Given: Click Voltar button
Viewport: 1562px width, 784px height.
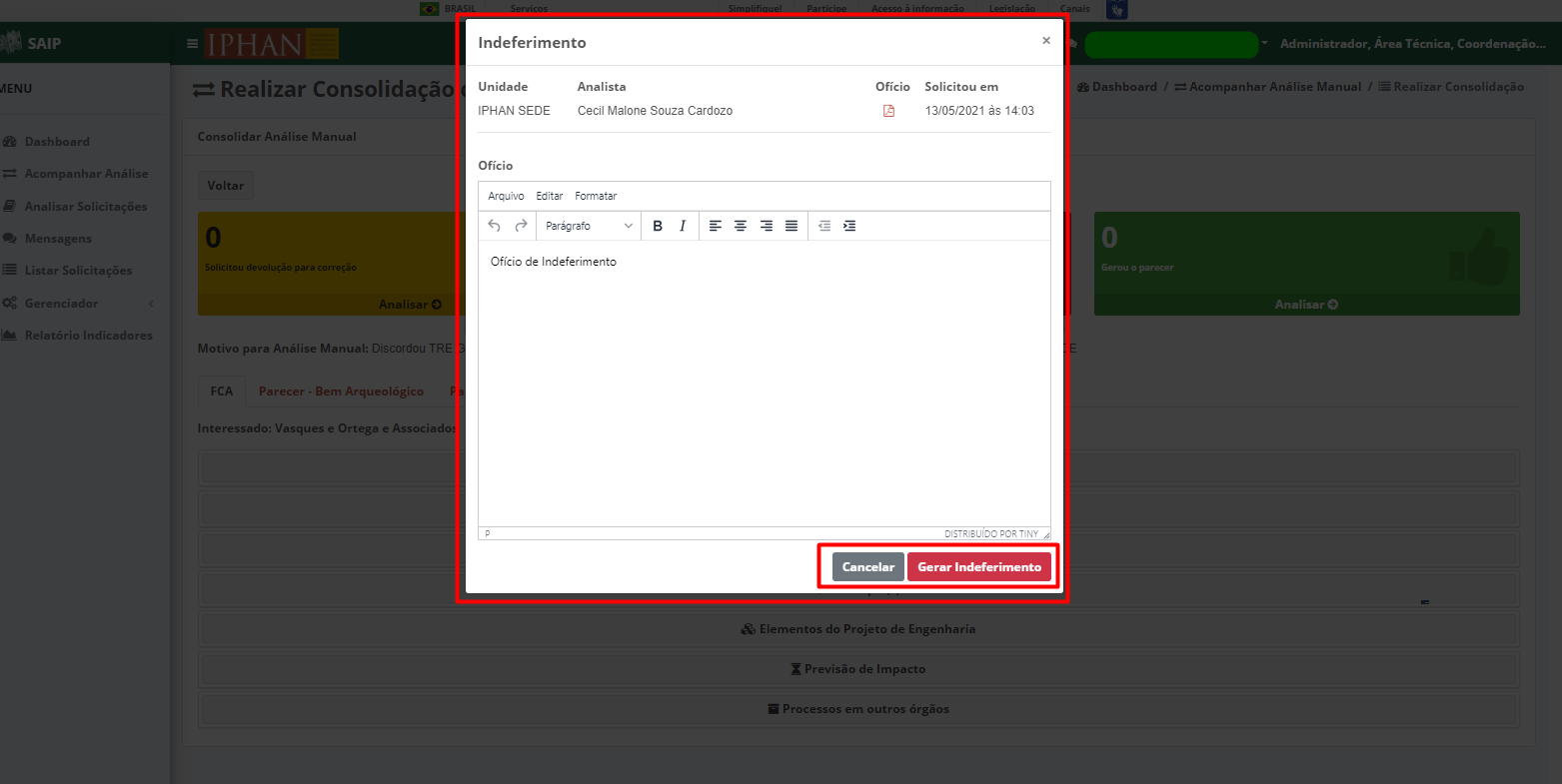Looking at the screenshot, I should pyautogui.click(x=226, y=186).
